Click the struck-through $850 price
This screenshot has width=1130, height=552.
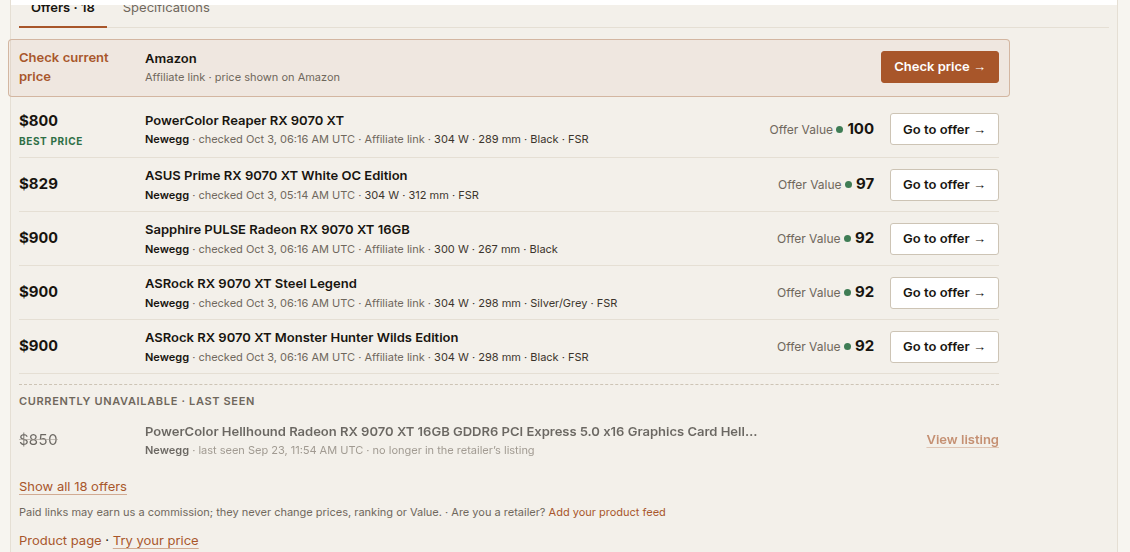pyautogui.click(x=38, y=440)
